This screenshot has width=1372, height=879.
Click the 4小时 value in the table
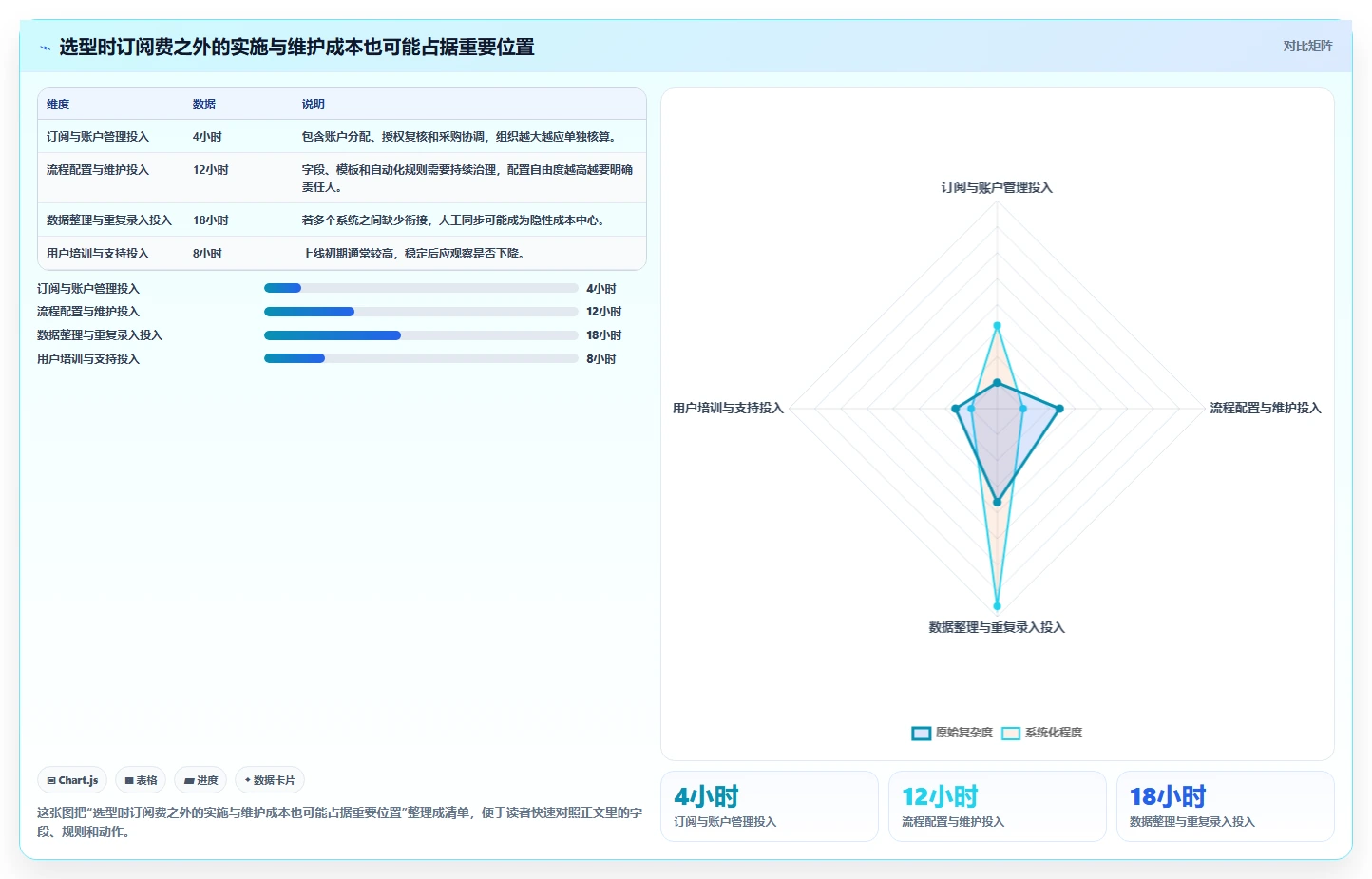tap(207, 137)
